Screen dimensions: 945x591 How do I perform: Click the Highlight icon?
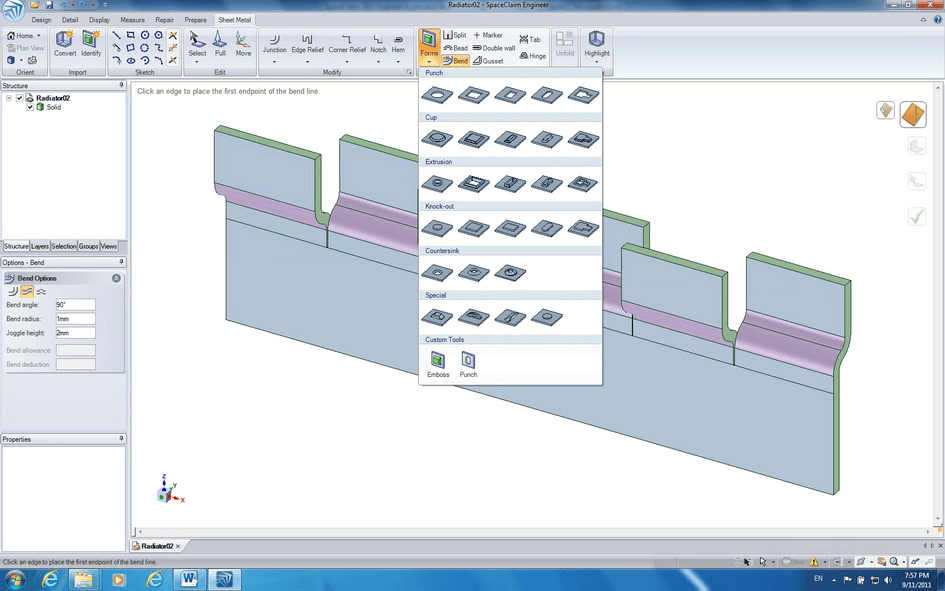(597, 44)
